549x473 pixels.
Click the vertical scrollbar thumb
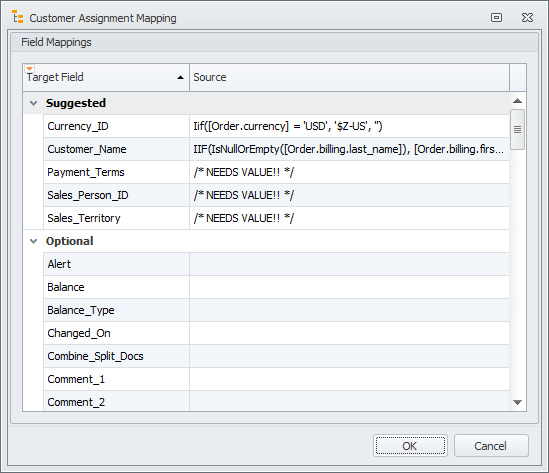tap(517, 130)
